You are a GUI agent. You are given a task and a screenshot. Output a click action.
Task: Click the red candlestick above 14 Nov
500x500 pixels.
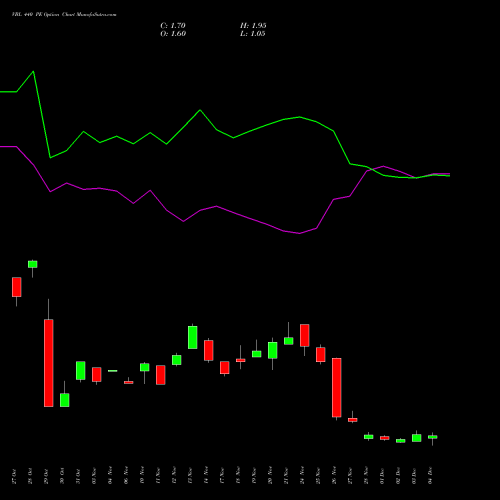pos(209,350)
